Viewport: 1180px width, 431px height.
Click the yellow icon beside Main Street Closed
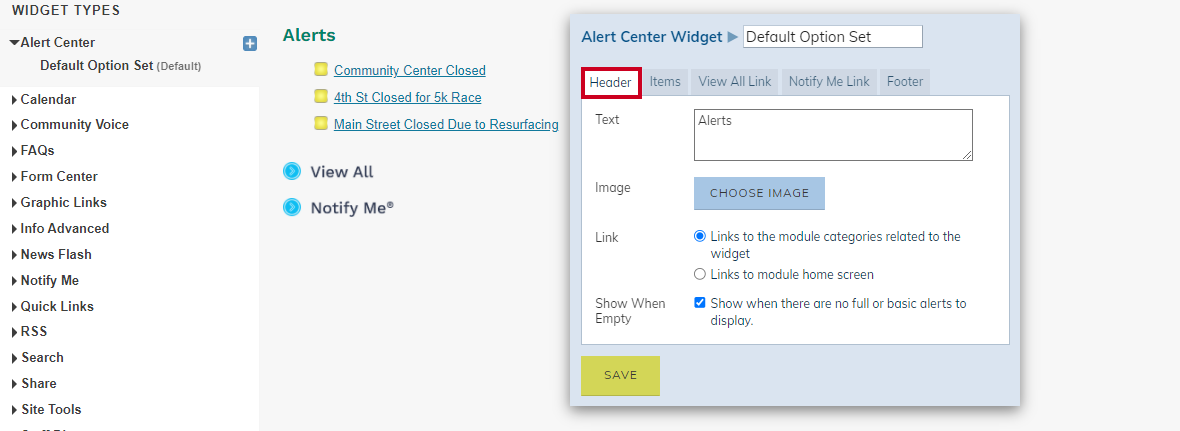coord(321,123)
